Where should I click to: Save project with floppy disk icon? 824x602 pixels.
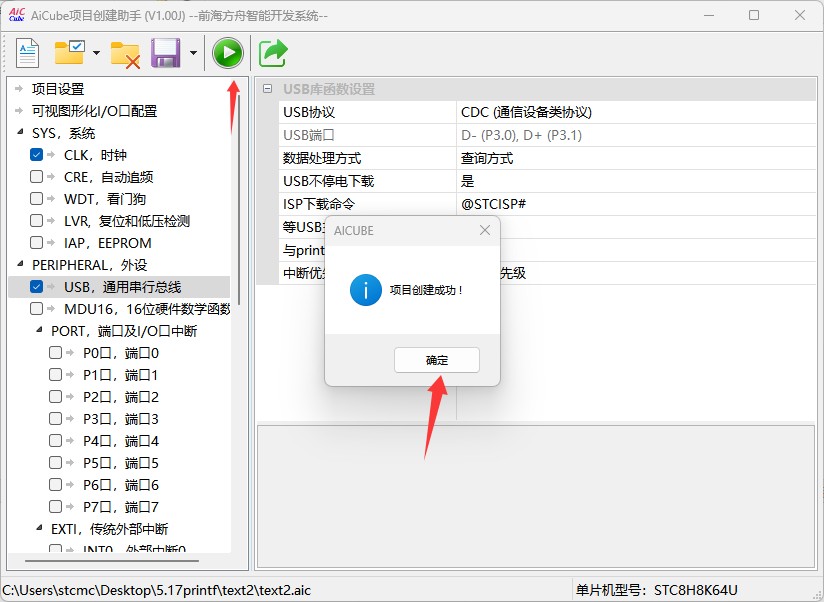pos(166,53)
